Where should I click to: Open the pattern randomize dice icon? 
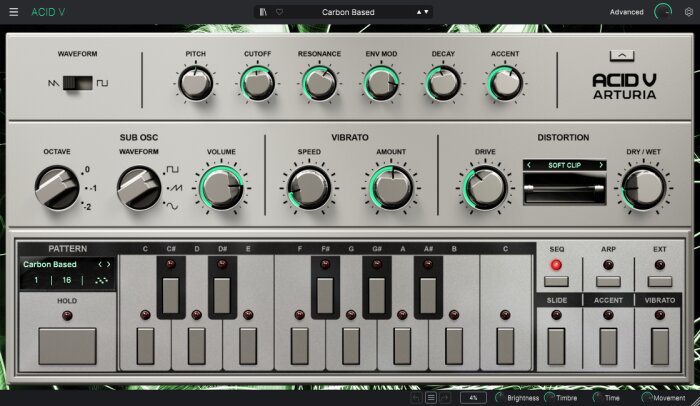tap(101, 280)
